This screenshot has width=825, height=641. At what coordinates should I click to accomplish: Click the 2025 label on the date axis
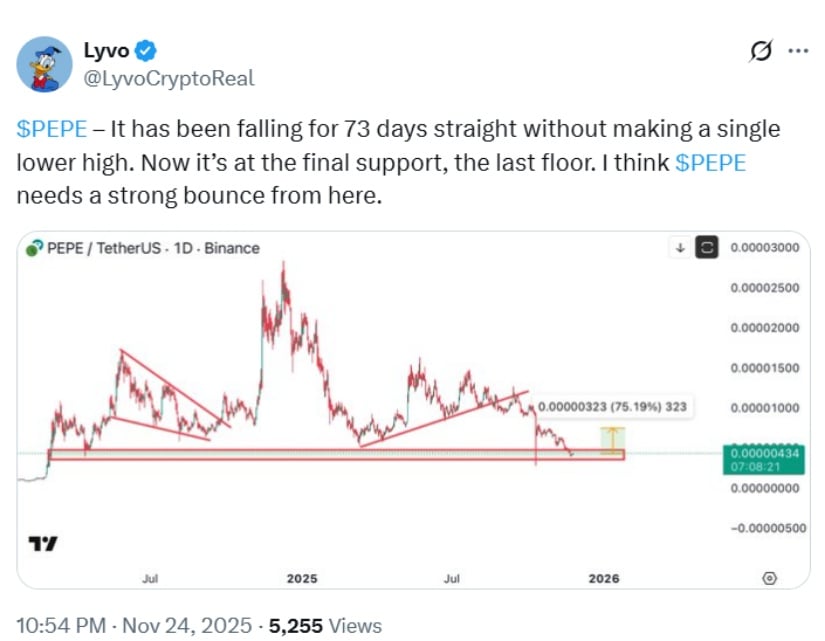pos(300,578)
